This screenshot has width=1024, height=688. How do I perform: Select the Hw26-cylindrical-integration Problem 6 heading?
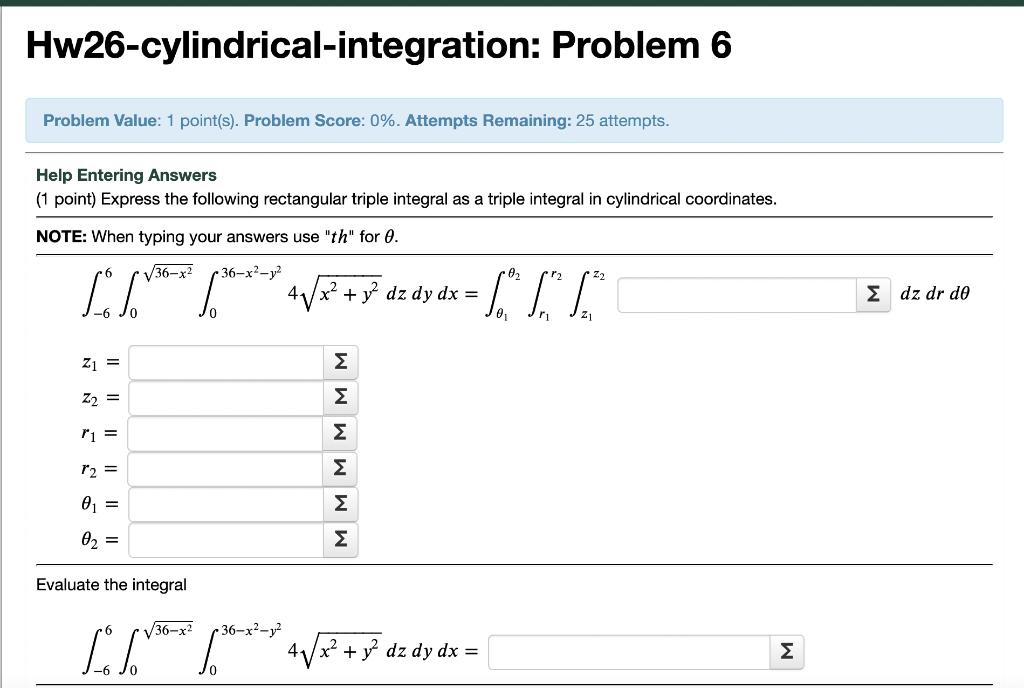(x=378, y=45)
